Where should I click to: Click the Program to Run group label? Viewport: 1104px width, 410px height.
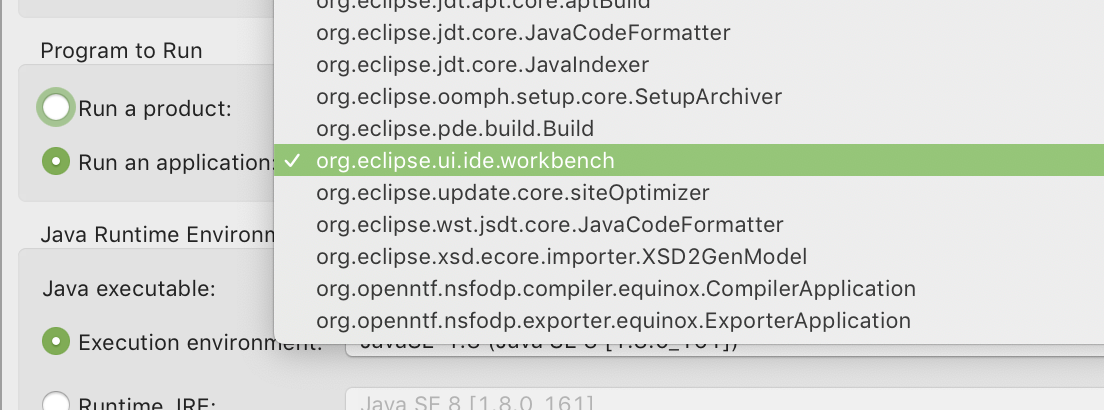121,50
